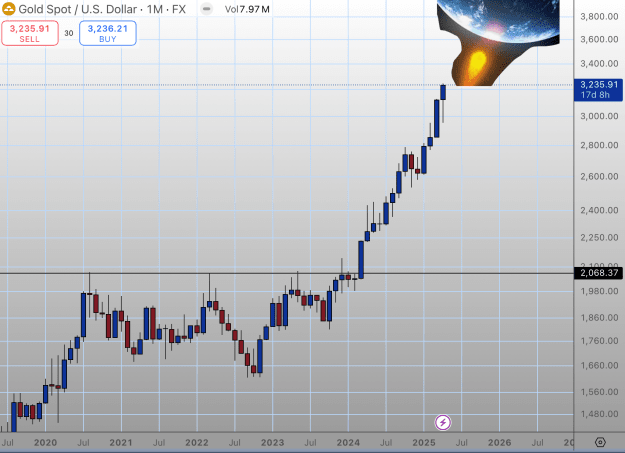Click the 2026 label on time axis

pyautogui.click(x=499, y=443)
